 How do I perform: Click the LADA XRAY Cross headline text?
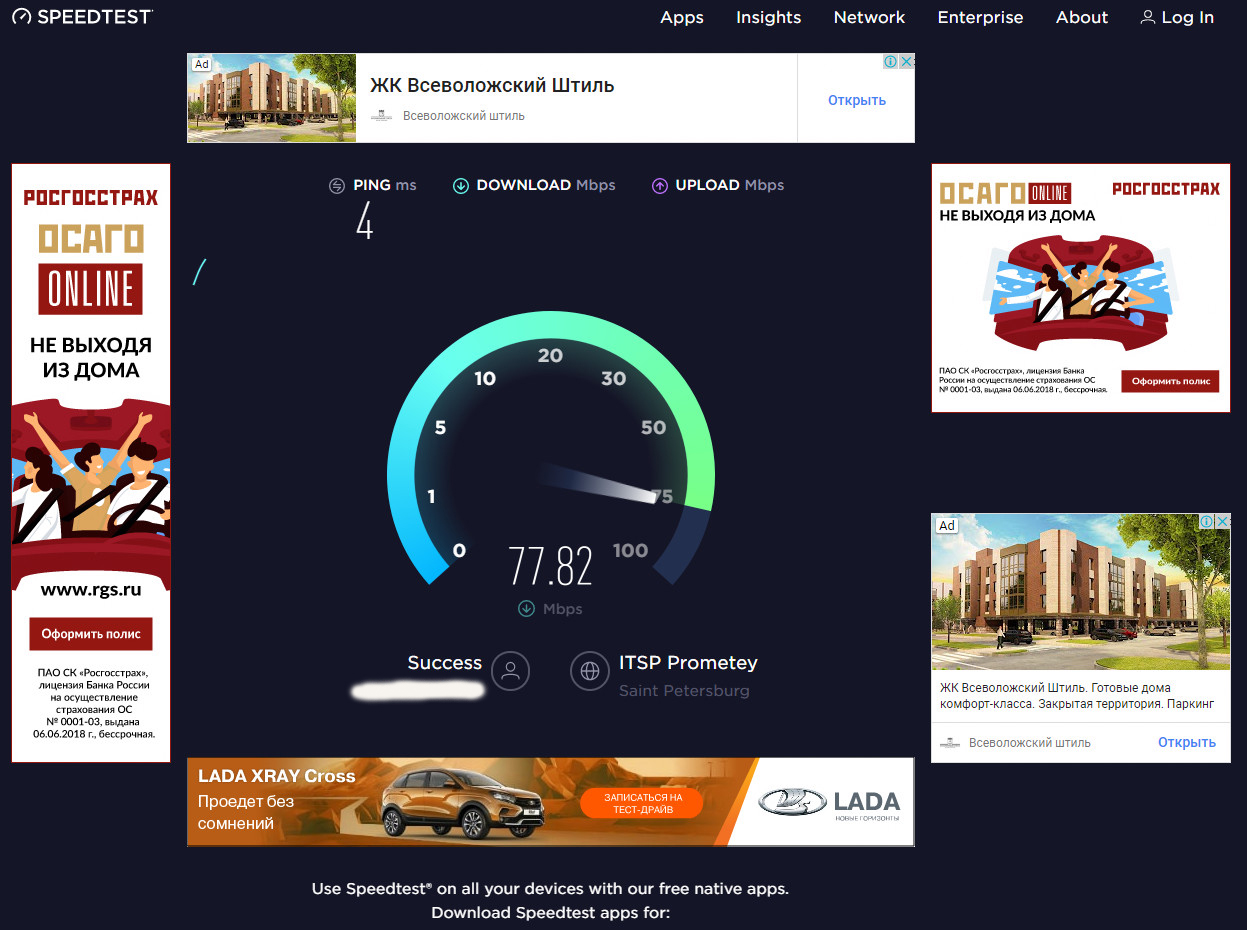click(277, 776)
